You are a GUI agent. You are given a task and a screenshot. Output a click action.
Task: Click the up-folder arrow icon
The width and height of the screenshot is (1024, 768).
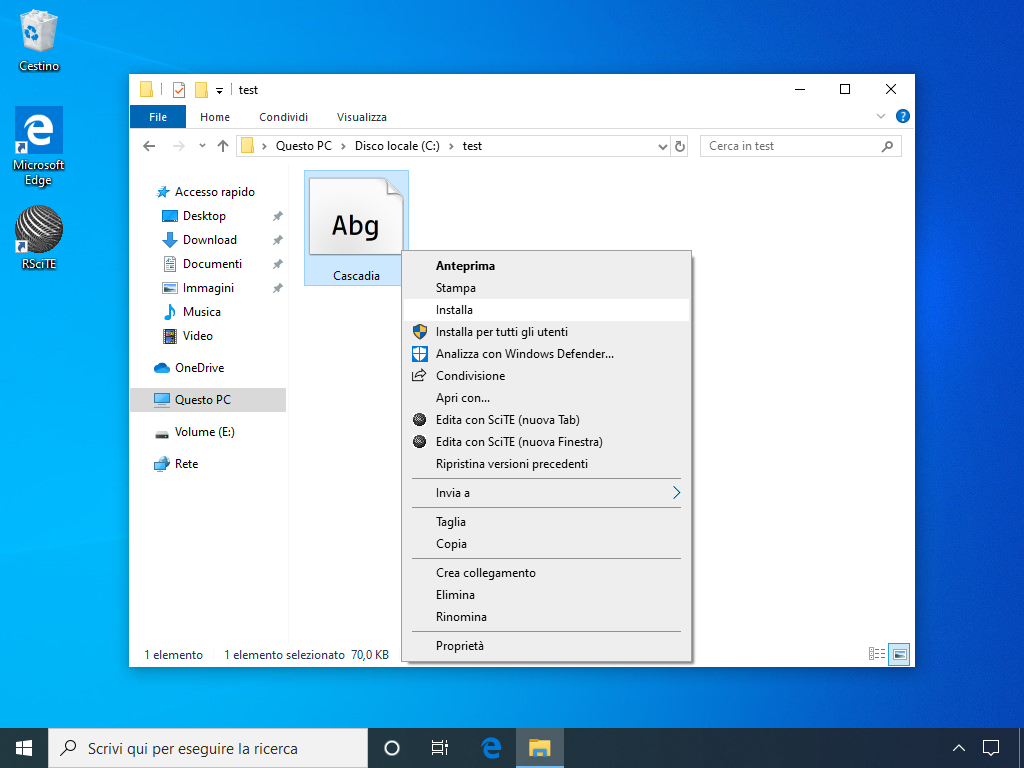click(223, 146)
